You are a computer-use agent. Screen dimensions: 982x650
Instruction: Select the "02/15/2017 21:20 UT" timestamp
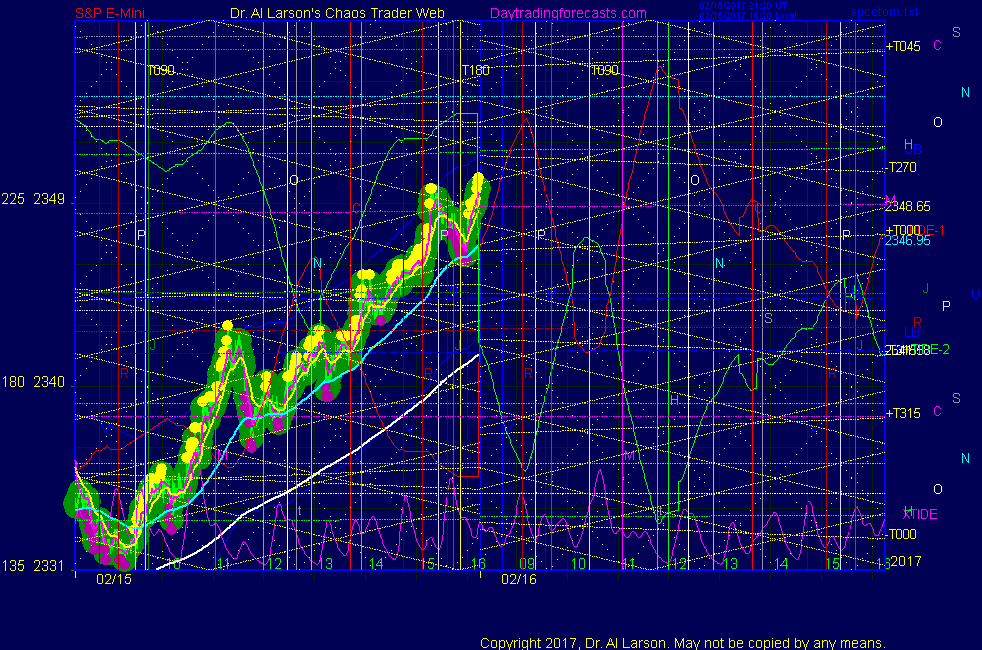point(743,6)
